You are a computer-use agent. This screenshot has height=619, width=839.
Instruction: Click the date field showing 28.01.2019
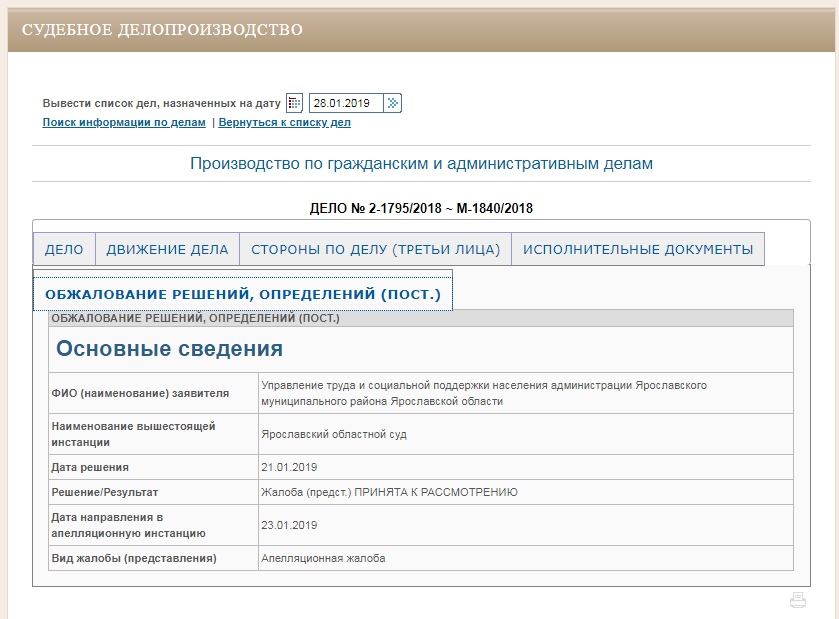[346, 103]
